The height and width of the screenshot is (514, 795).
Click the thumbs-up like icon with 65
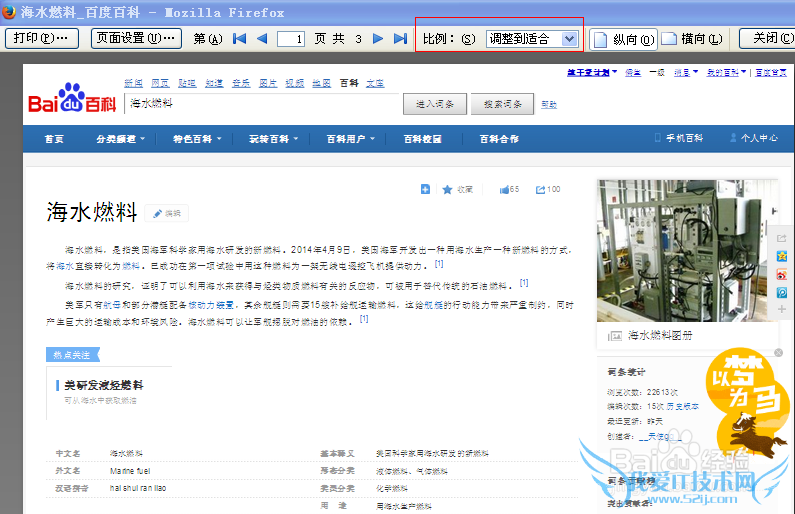tap(504, 189)
